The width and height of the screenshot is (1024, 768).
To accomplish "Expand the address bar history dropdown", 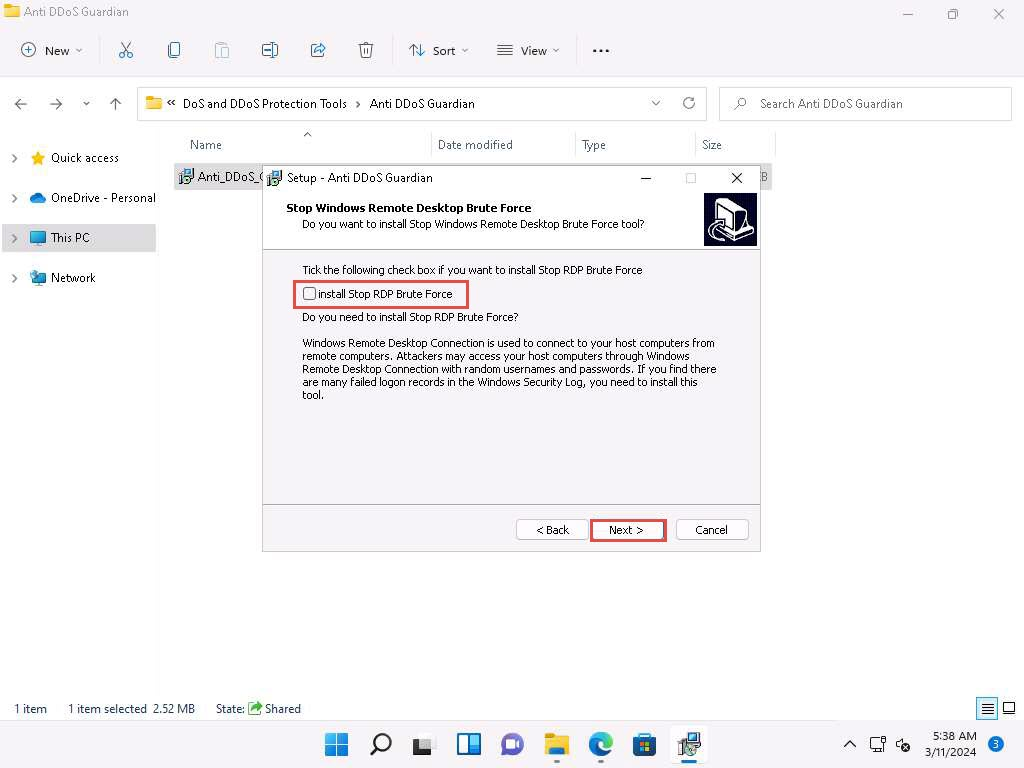I will coord(656,103).
